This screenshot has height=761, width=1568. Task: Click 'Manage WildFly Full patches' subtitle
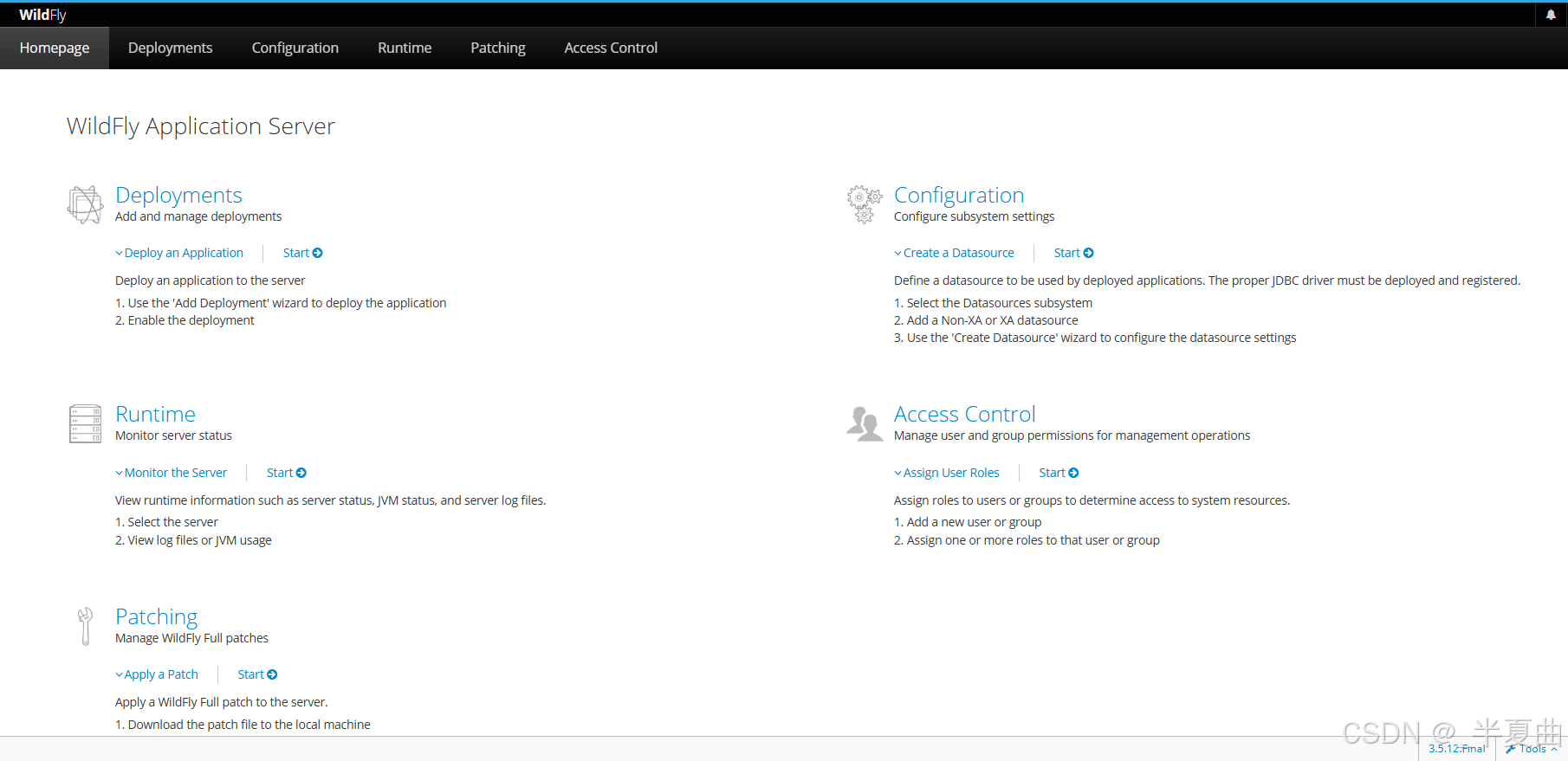[191, 638]
